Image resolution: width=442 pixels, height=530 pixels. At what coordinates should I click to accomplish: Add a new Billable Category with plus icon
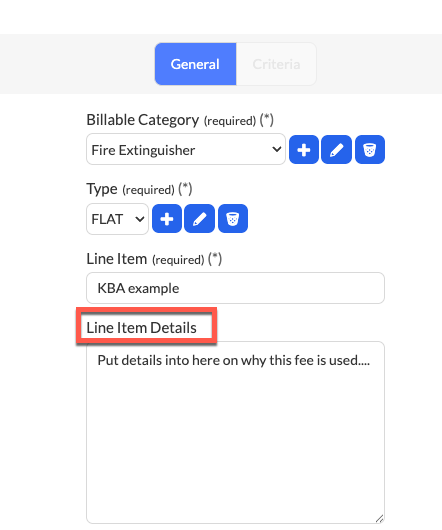click(304, 150)
